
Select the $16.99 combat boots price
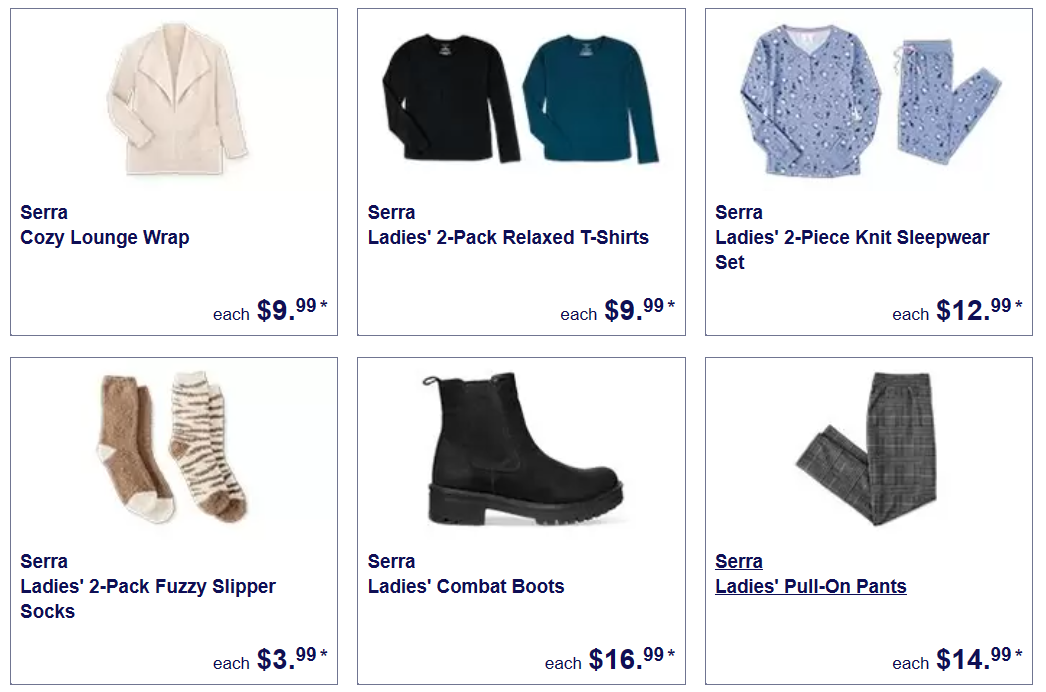click(631, 659)
